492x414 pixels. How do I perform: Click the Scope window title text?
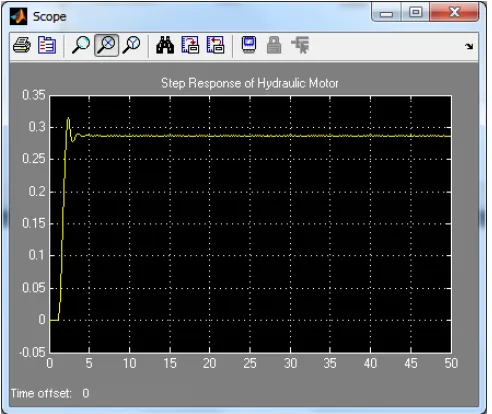[49, 17]
